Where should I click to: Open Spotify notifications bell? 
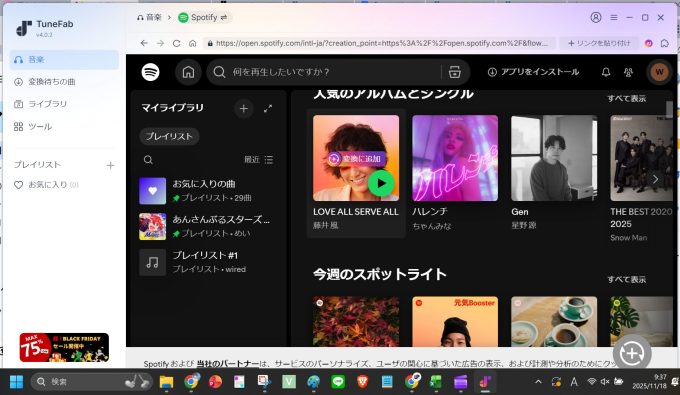click(606, 72)
